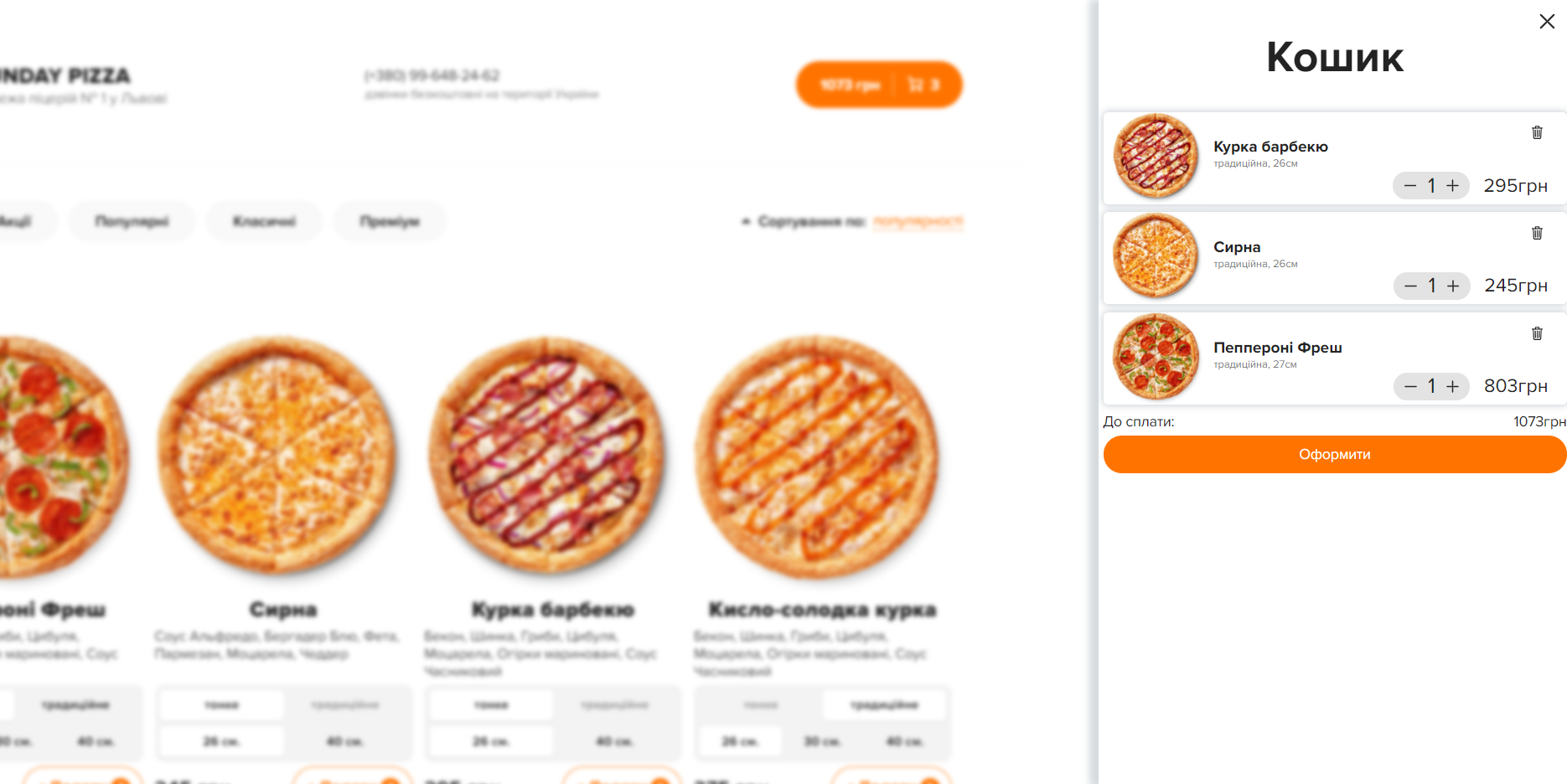Click the Оформити checkout button
This screenshot has width=1567, height=784.
pyautogui.click(x=1335, y=454)
